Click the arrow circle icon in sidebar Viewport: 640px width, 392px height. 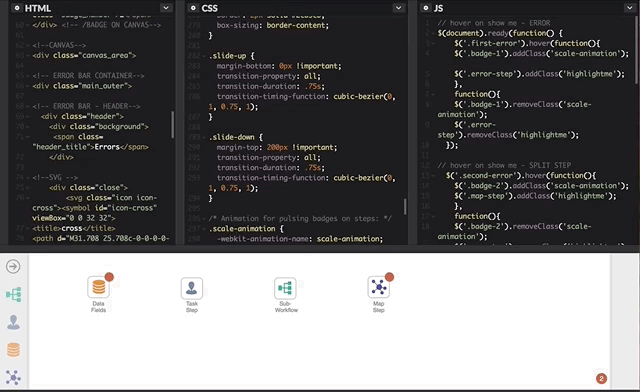[13, 267]
